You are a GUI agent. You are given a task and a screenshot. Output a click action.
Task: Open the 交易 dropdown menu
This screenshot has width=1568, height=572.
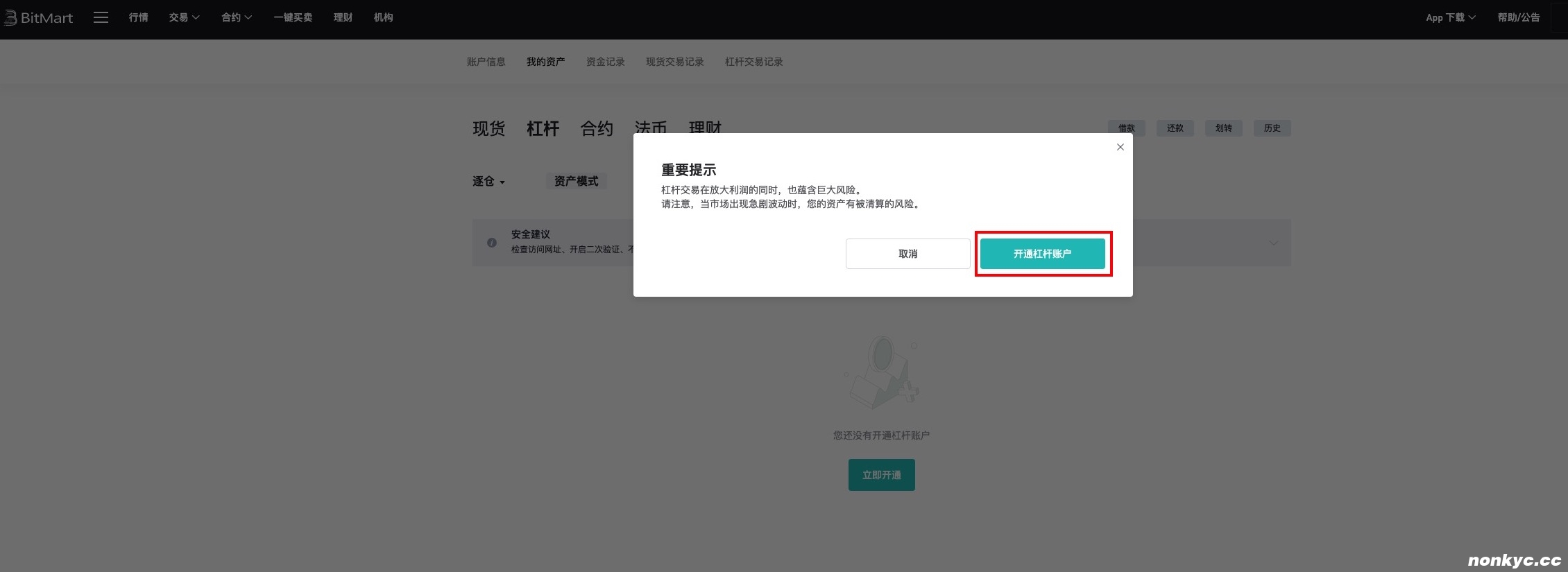point(184,18)
